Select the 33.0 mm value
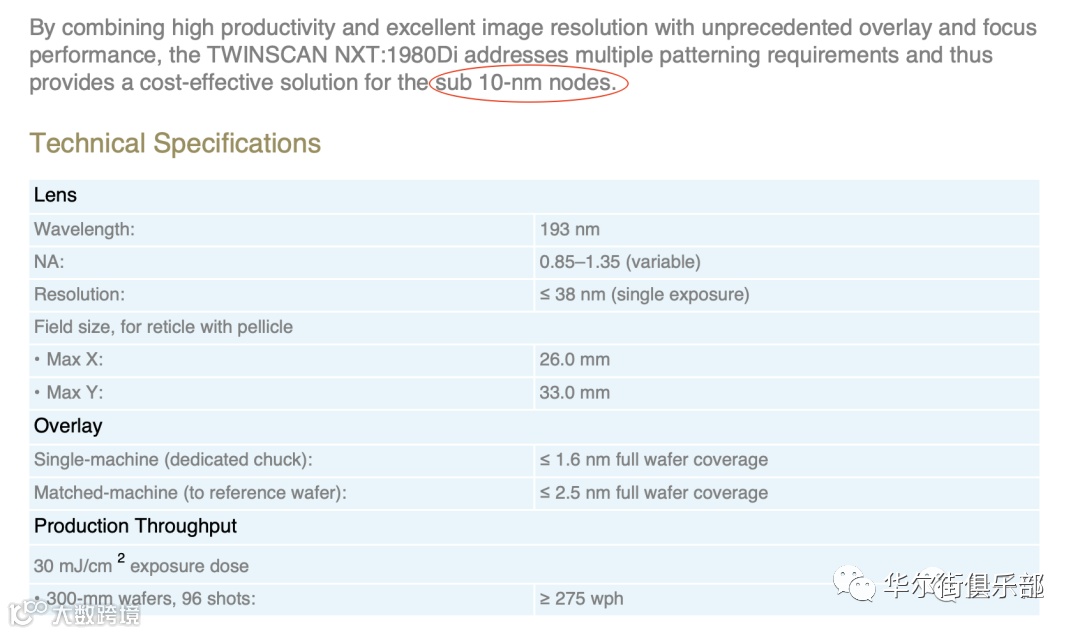The height and width of the screenshot is (634, 1080). [x=574, y=393]
